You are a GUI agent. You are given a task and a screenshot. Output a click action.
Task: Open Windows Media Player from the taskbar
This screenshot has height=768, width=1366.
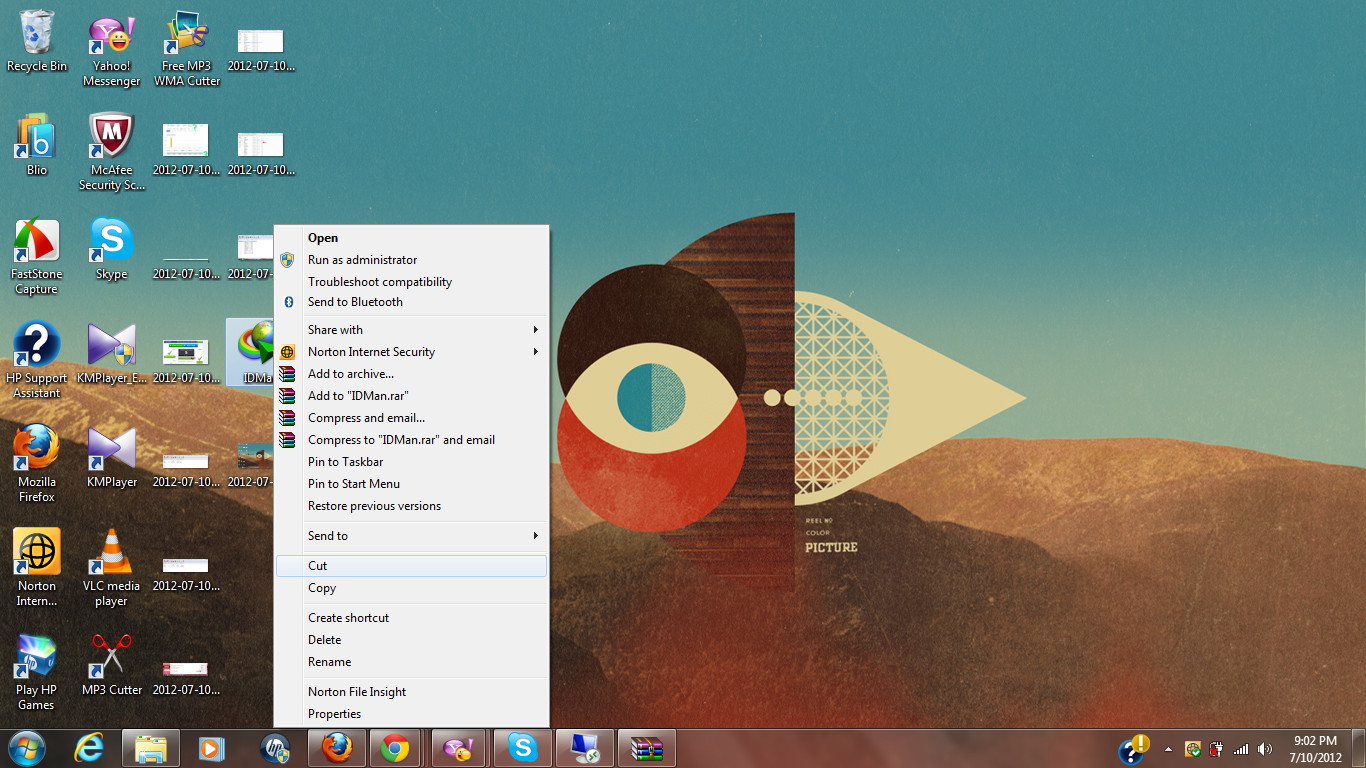(x=212, y=748)
